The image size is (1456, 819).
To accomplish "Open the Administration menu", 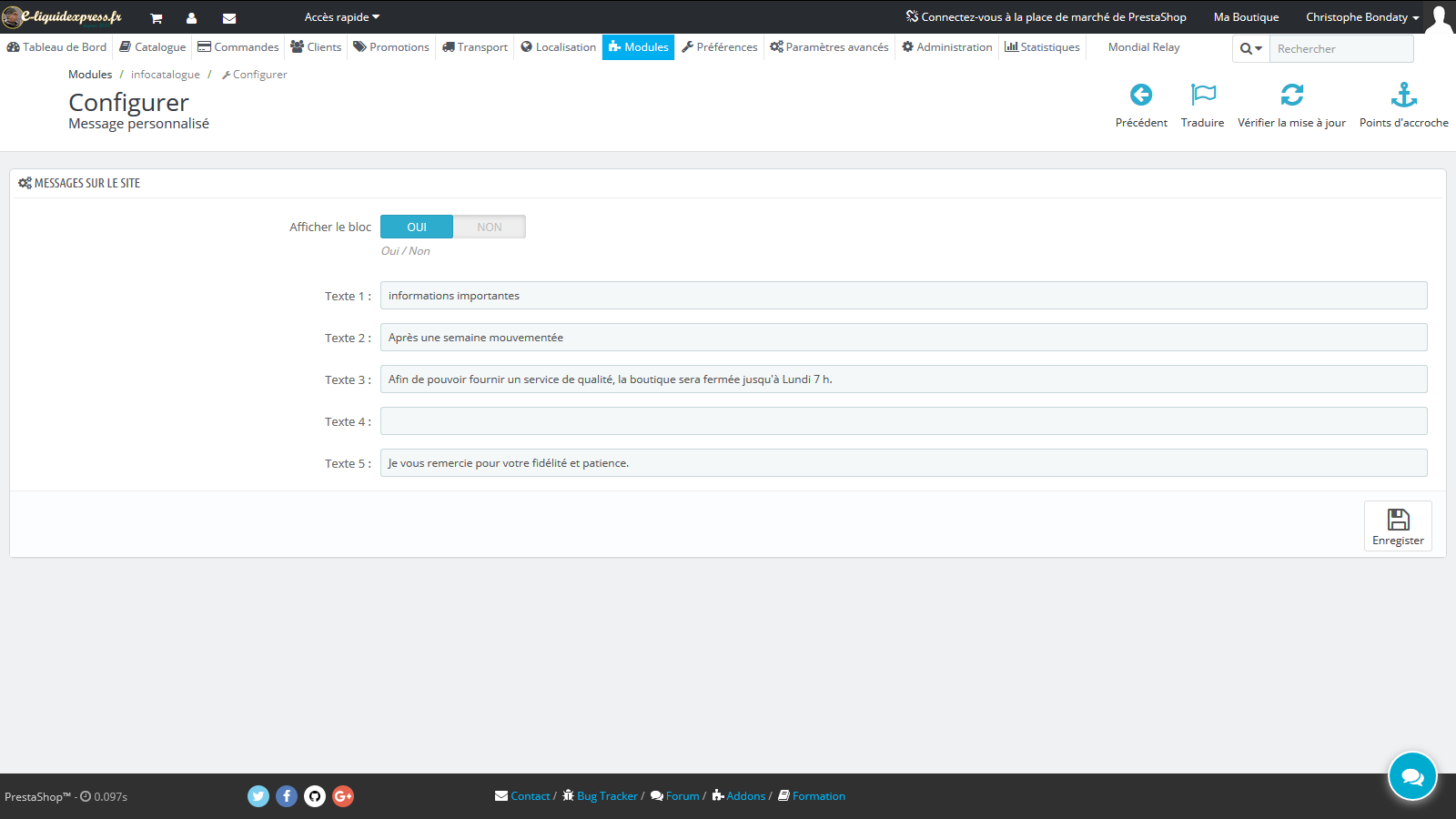I will click(947, 47).
